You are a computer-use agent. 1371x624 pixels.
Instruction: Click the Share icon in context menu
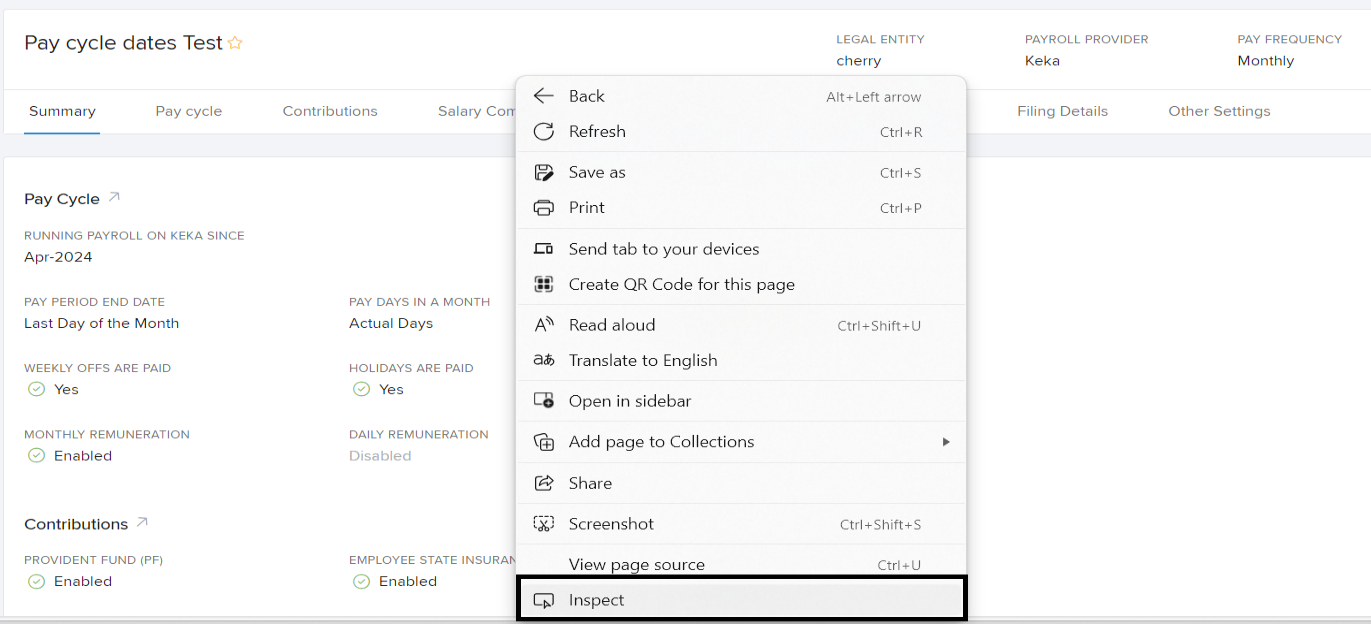click(543, 483)
